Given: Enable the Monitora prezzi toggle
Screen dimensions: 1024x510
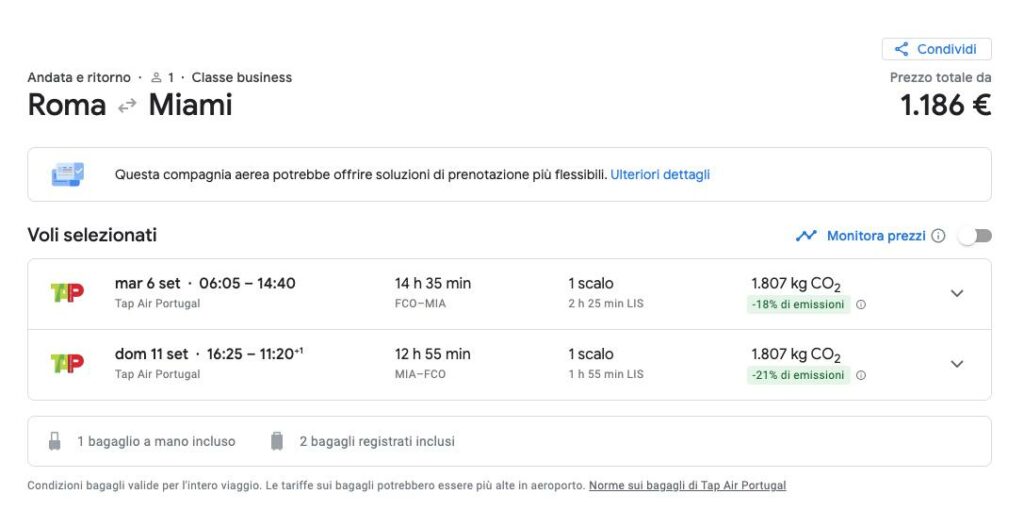Looking at the screenshot, I should pyautogui.click(x=974, y=236).
